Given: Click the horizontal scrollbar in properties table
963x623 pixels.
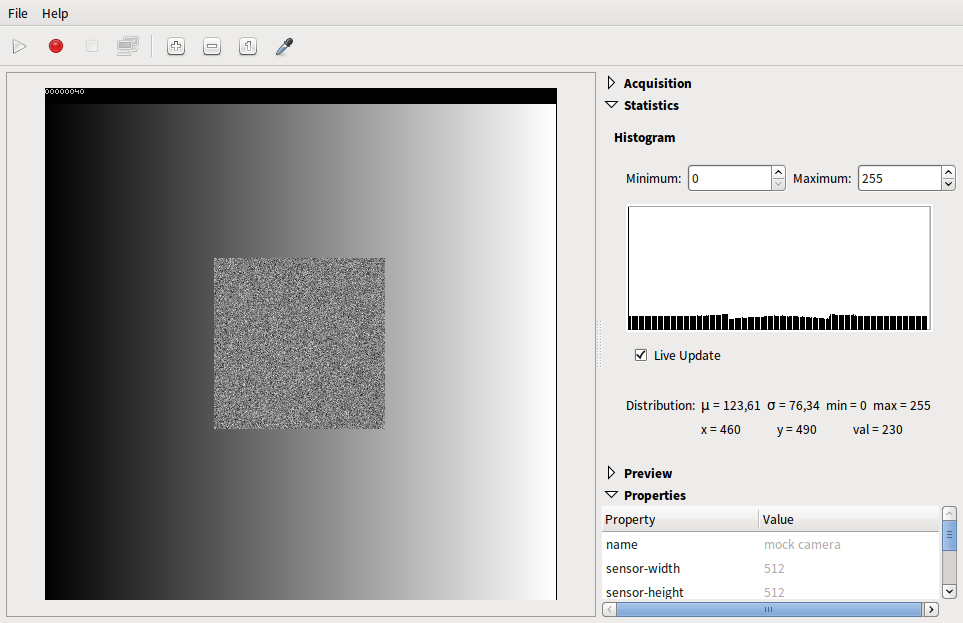Looking at the screenshot, I should pos(768,609).
